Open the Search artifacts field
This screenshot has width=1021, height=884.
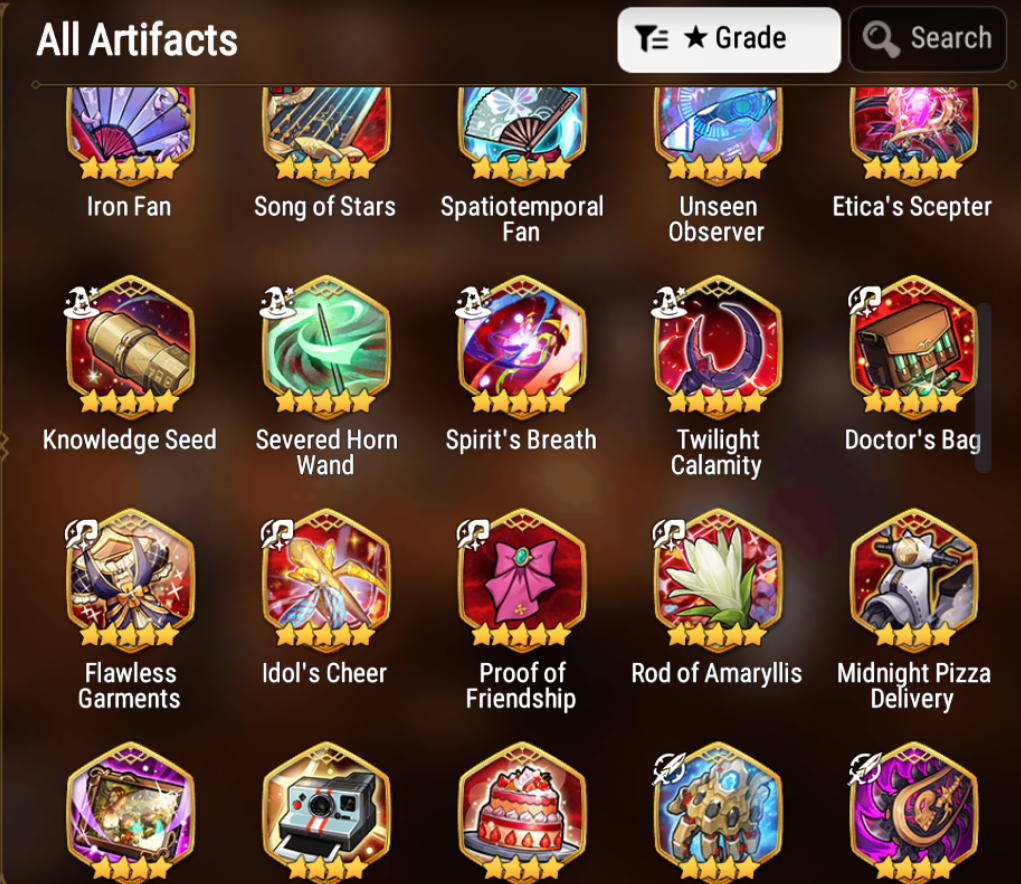pos(928,39)
